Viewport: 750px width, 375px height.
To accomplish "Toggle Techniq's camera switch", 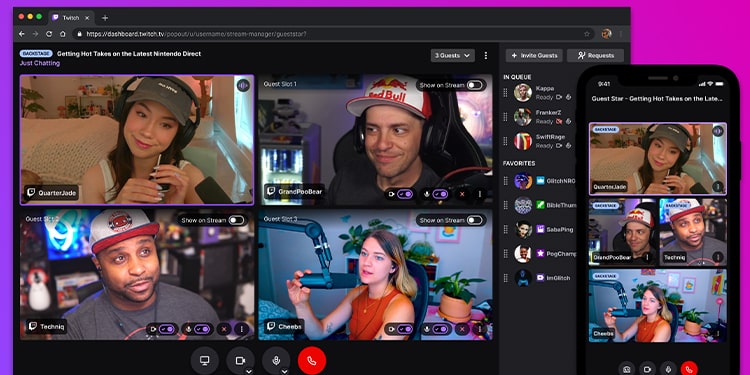I will pyautogui.click(x=167, y=329).
